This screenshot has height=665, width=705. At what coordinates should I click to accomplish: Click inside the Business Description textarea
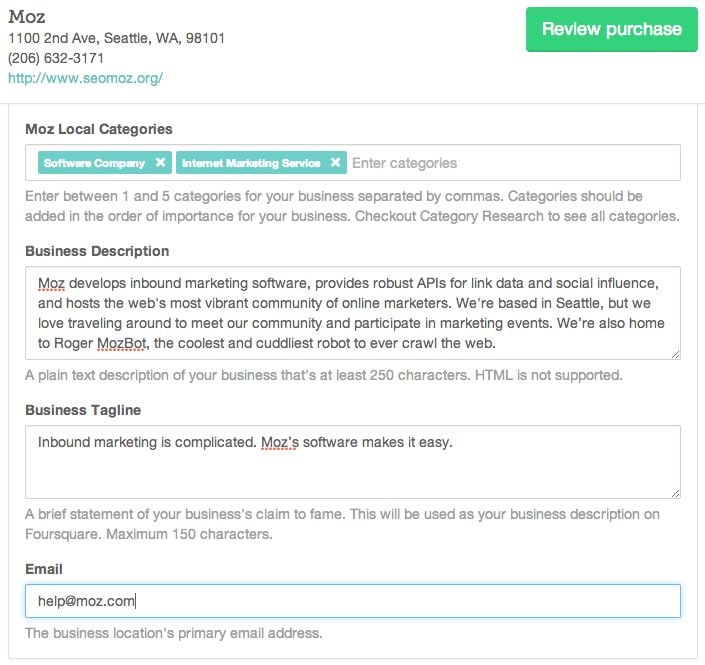click(352, 313)
